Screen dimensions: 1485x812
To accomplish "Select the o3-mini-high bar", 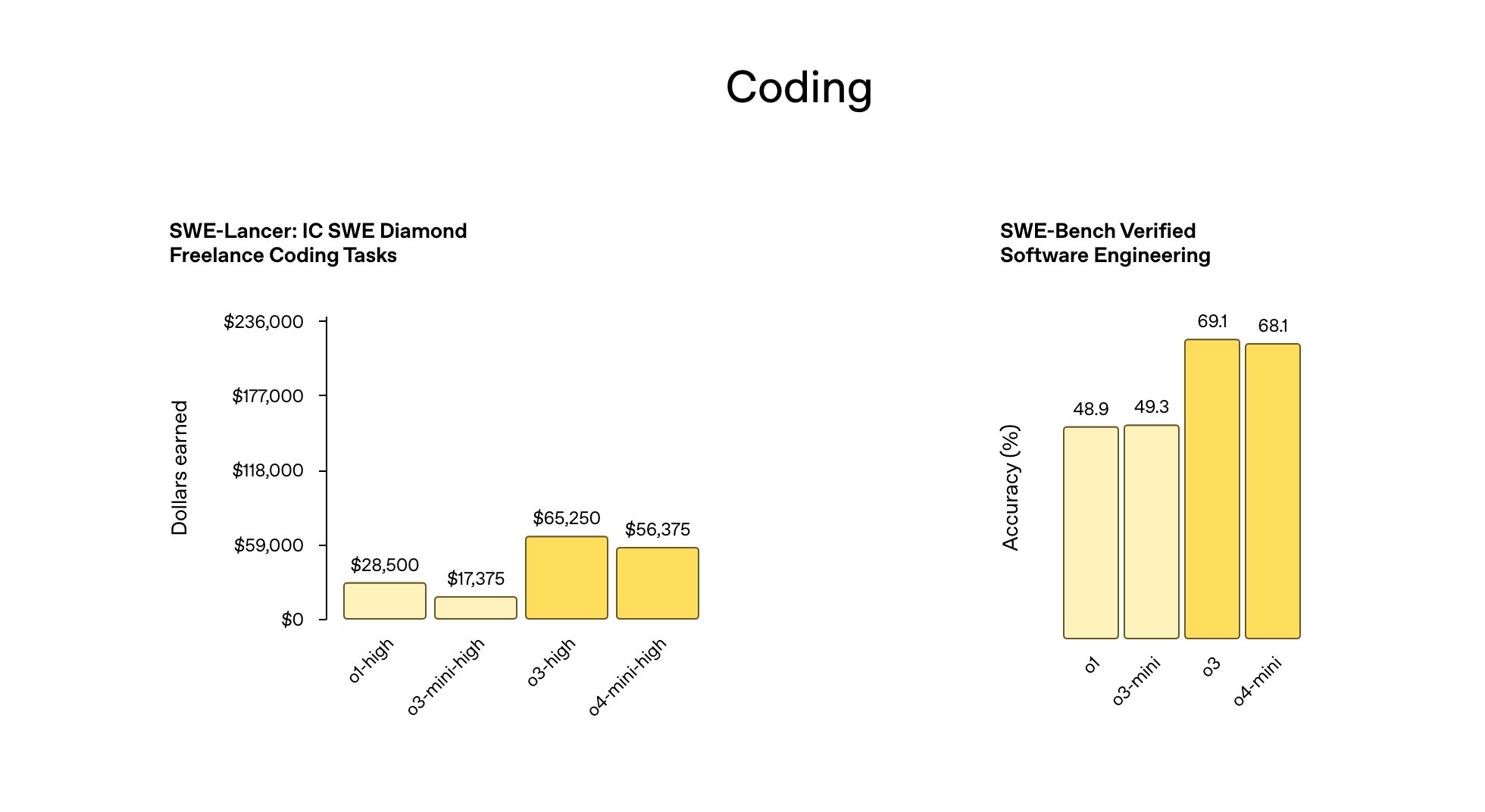I will [x=476, y=608].
